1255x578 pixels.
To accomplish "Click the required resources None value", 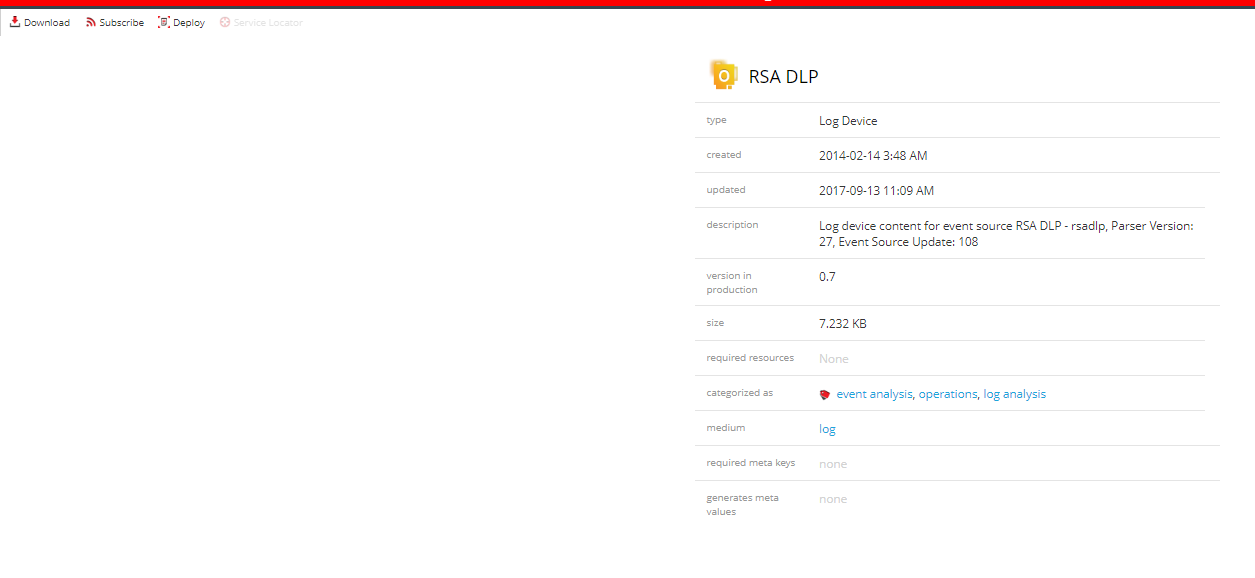I will [834, 359].
